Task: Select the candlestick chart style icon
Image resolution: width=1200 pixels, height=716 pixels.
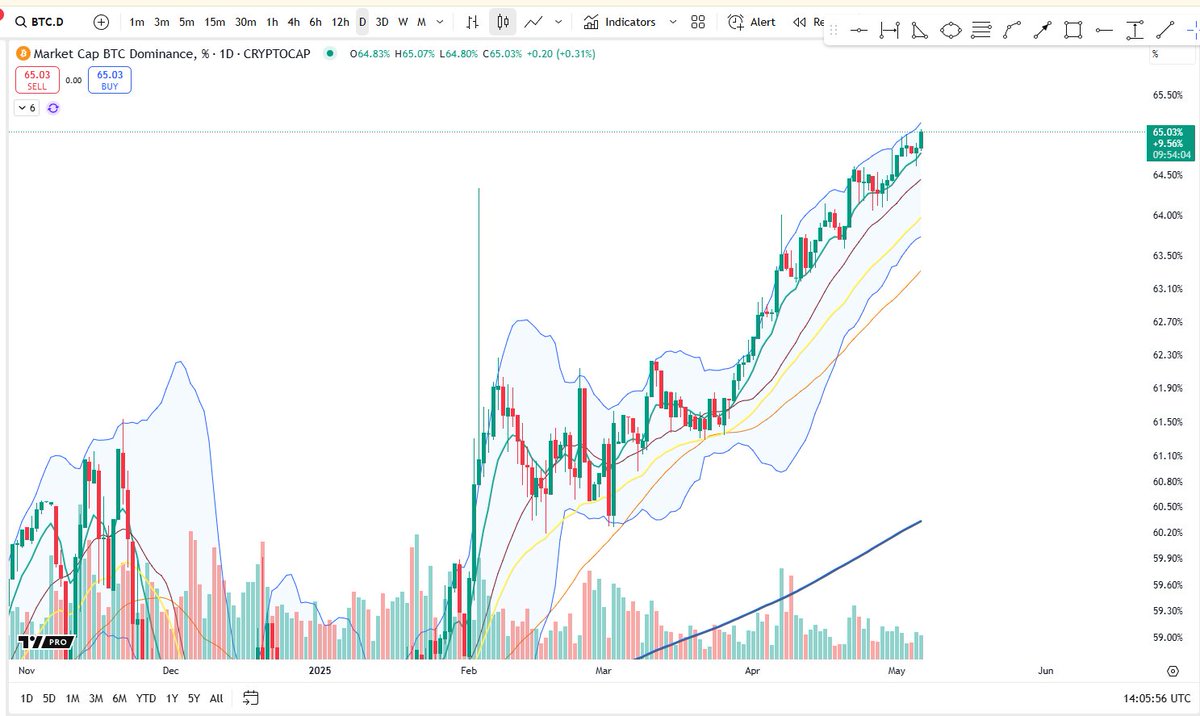Action: pyautogui.click(x=503, y=21)
